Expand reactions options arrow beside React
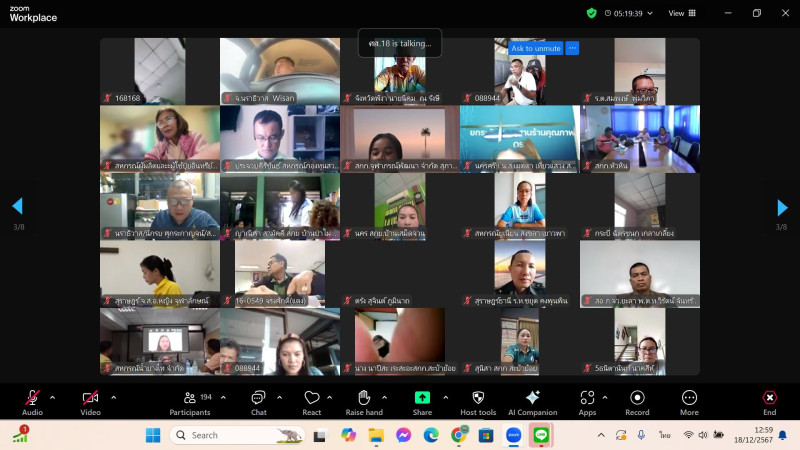Viewport: 800px width, 450px height. [x=330, y=397]
